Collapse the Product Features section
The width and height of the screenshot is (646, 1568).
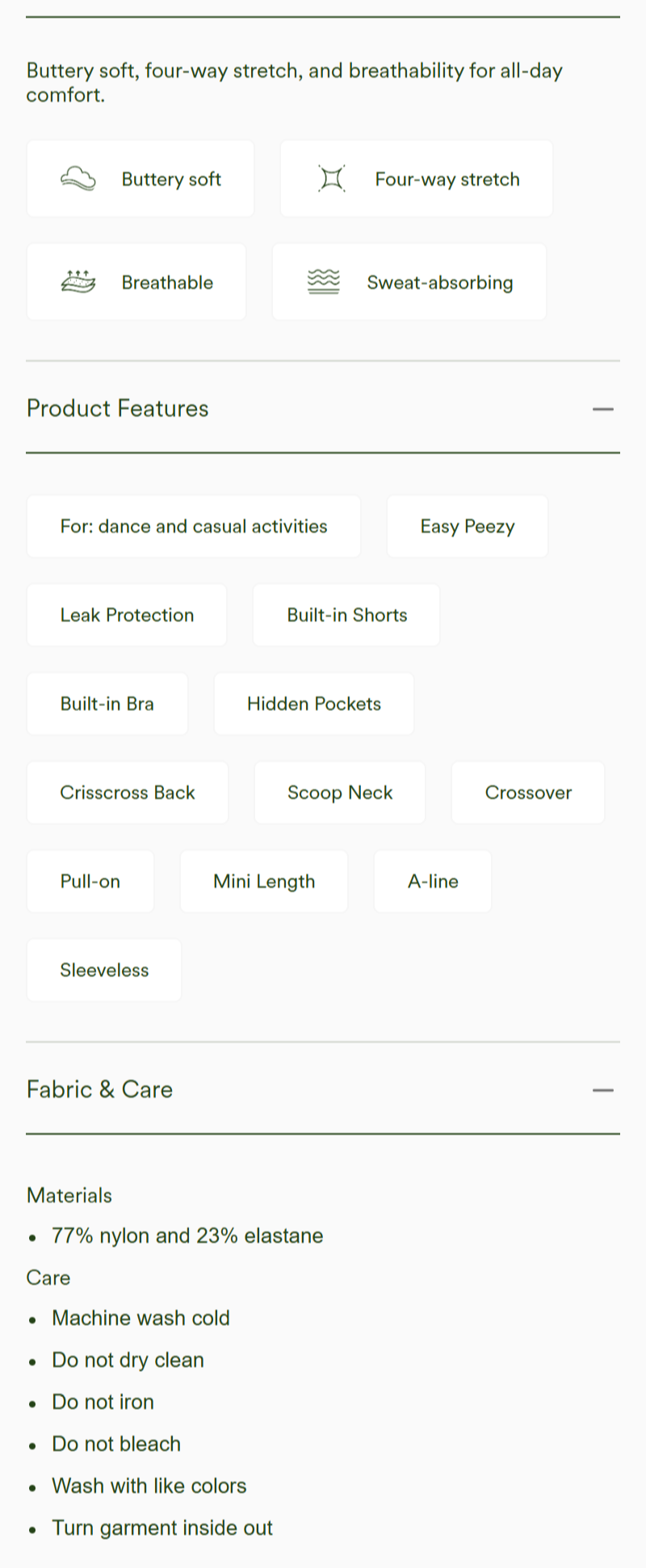point(602,409)
